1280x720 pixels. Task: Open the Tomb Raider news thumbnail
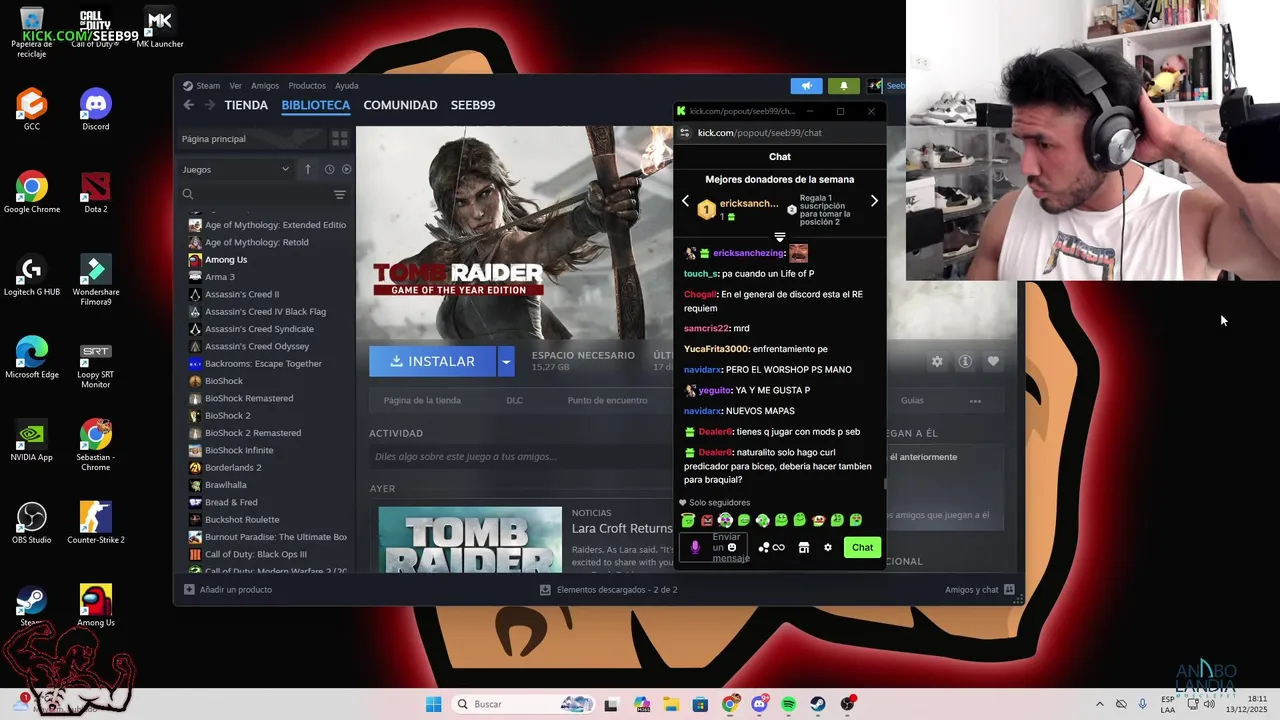pyautogui.click(x=470, y=540)
